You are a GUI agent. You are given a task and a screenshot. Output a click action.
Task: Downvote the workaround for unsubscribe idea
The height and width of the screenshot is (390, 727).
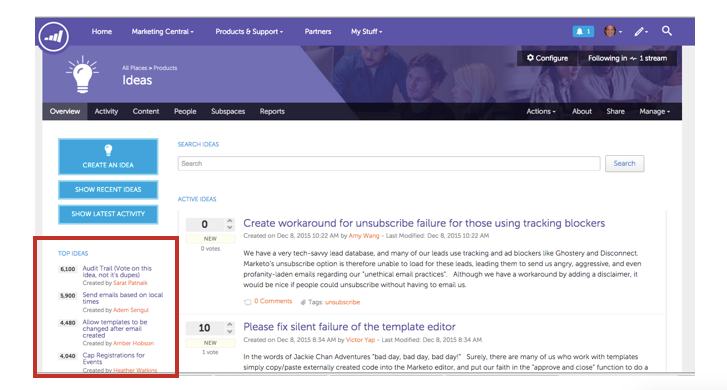[x=230, y=228]
